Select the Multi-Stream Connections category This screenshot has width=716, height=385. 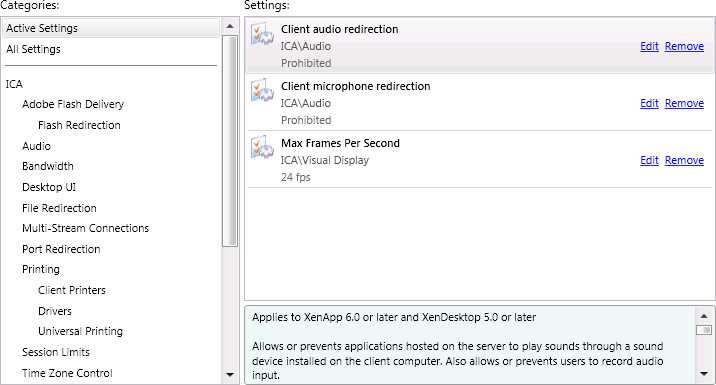click(x=85, y=228)
